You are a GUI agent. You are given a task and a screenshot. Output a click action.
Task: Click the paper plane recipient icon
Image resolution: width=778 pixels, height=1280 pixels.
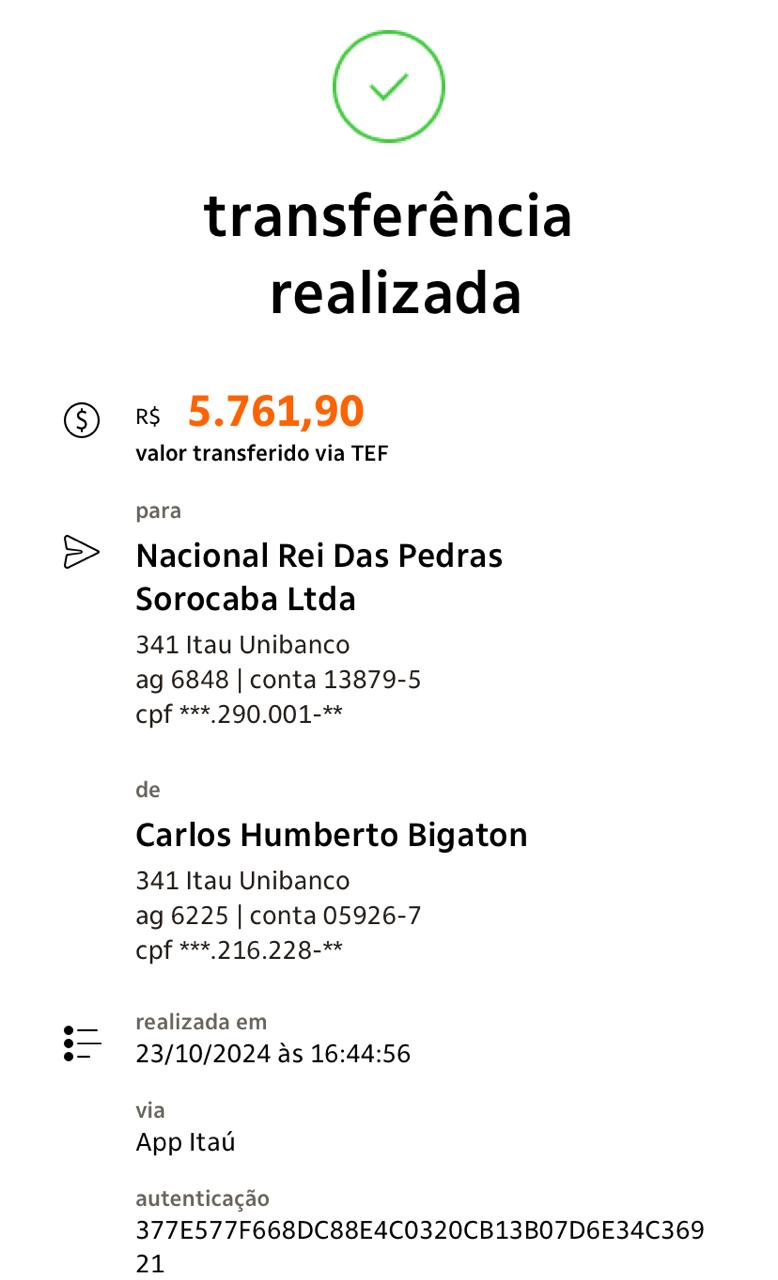click(x=81, y=552)
